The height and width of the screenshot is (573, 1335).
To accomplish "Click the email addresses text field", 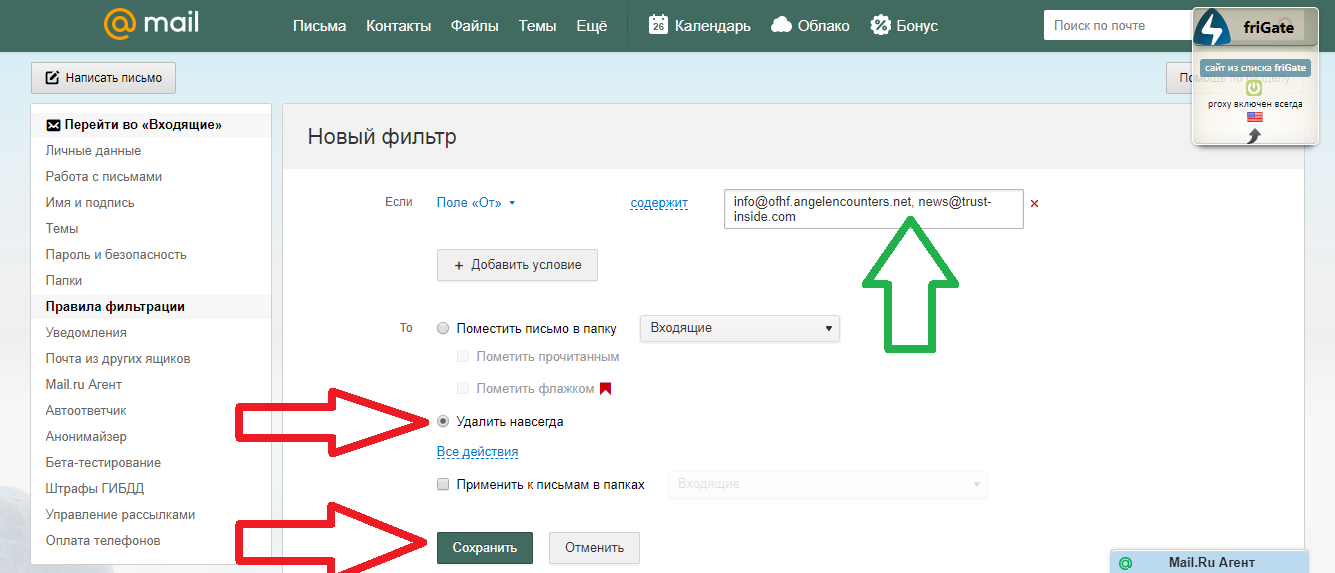I will [874, 209].
